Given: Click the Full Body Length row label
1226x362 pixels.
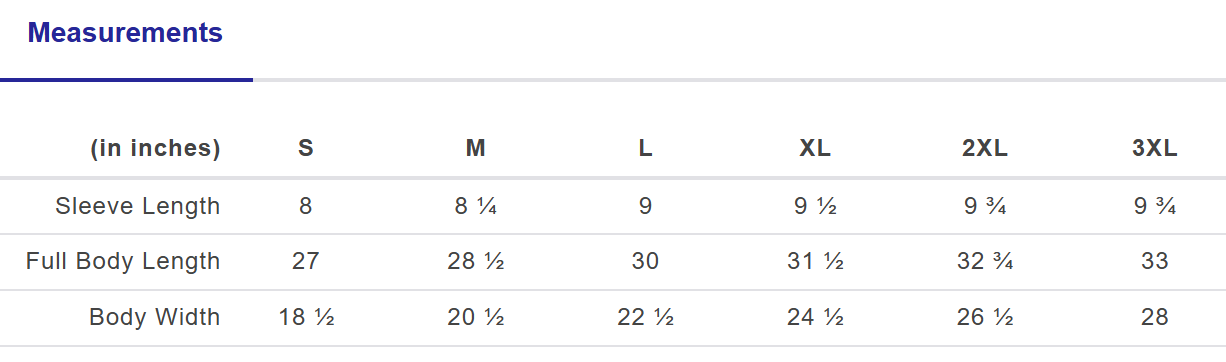Looking at the screenshot, I should (x=123, y=262).
